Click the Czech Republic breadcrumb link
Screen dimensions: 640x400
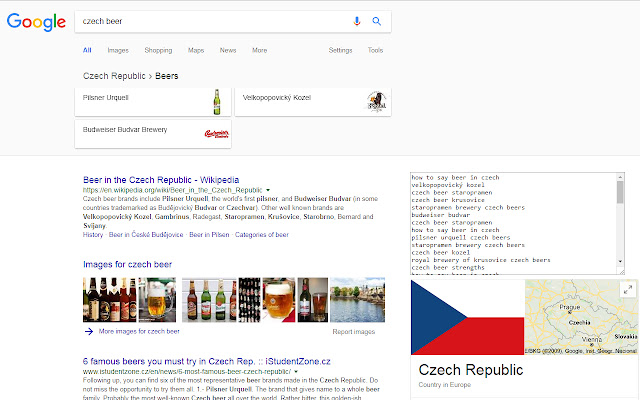tap(114, 76)
